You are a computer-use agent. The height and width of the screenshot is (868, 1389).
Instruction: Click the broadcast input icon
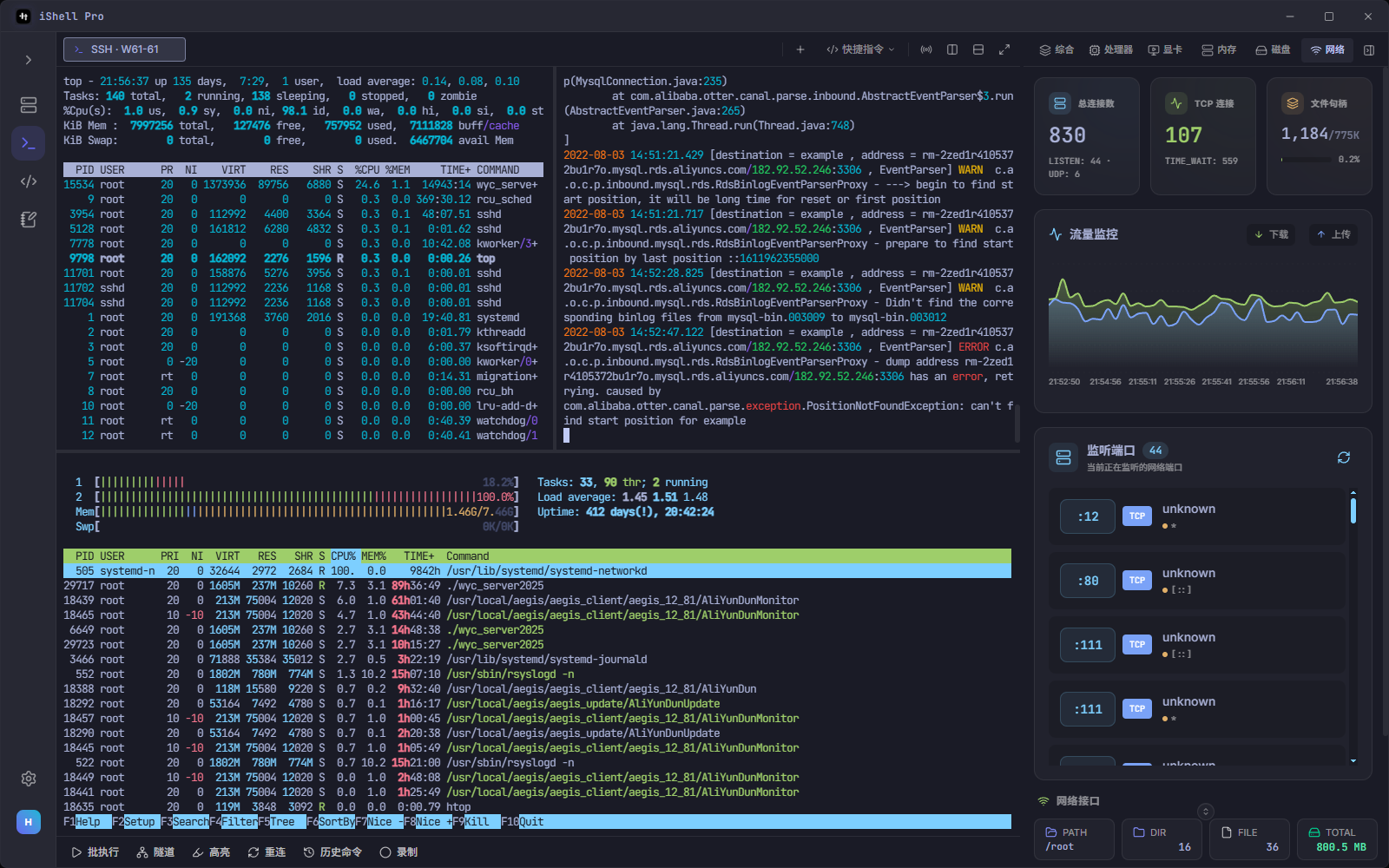coord(926,49)
